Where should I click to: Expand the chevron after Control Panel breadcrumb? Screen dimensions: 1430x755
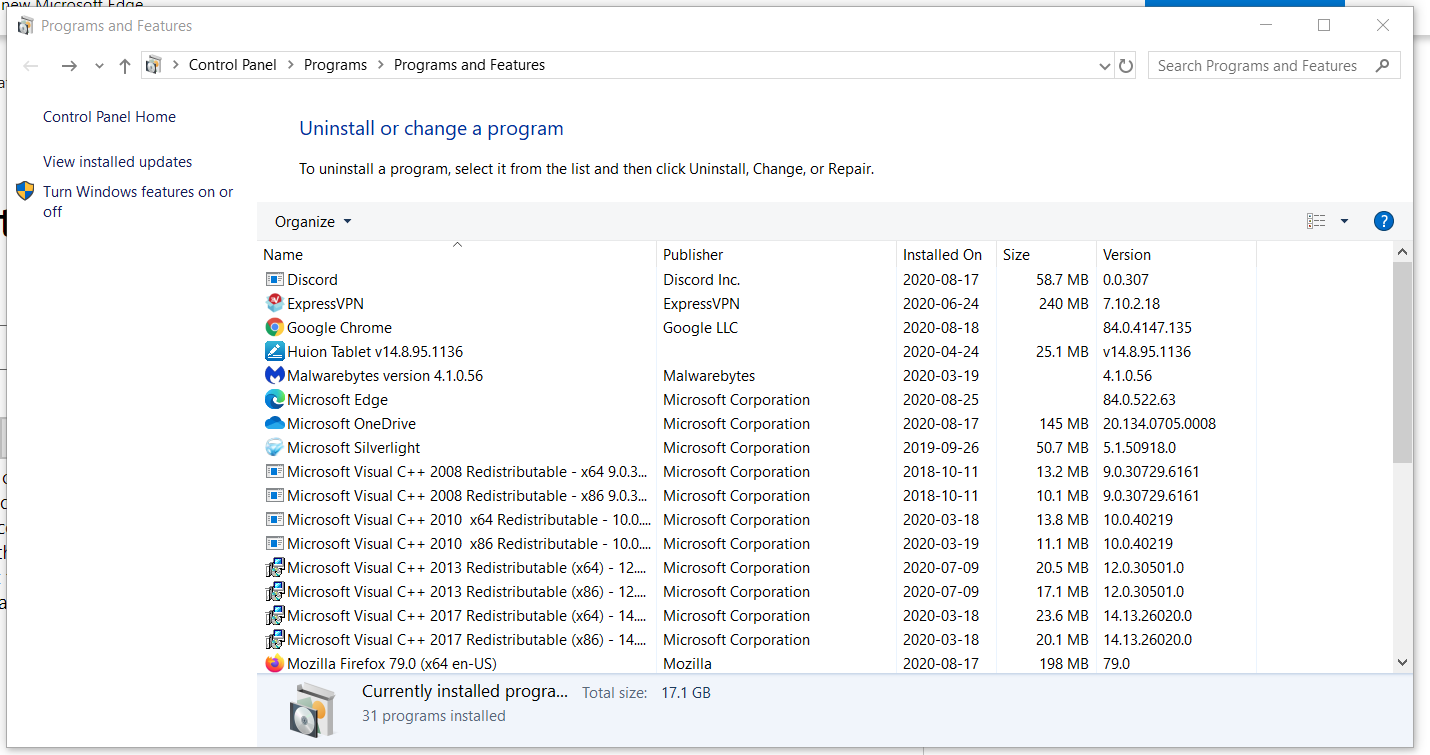tap(291, 65)
